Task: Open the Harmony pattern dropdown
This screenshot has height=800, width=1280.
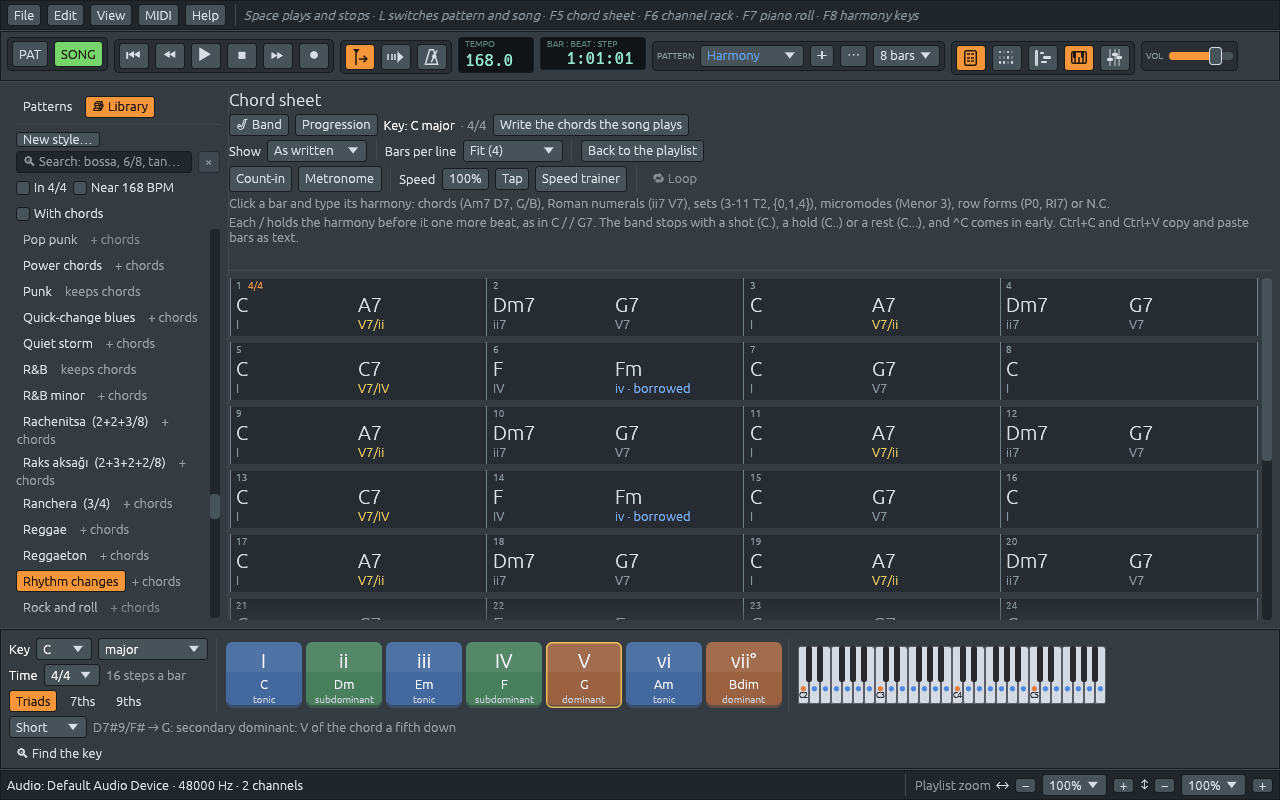Action: [x=751, y=56]
